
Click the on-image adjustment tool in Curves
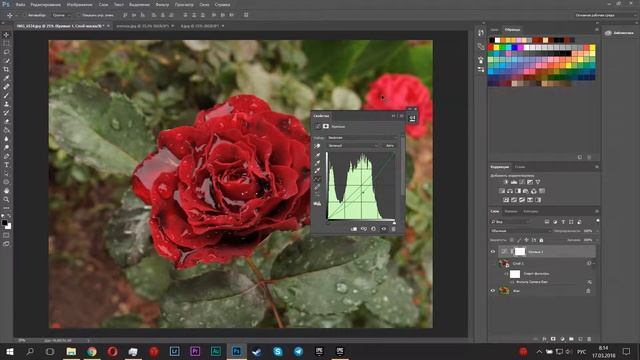[317, 146]
